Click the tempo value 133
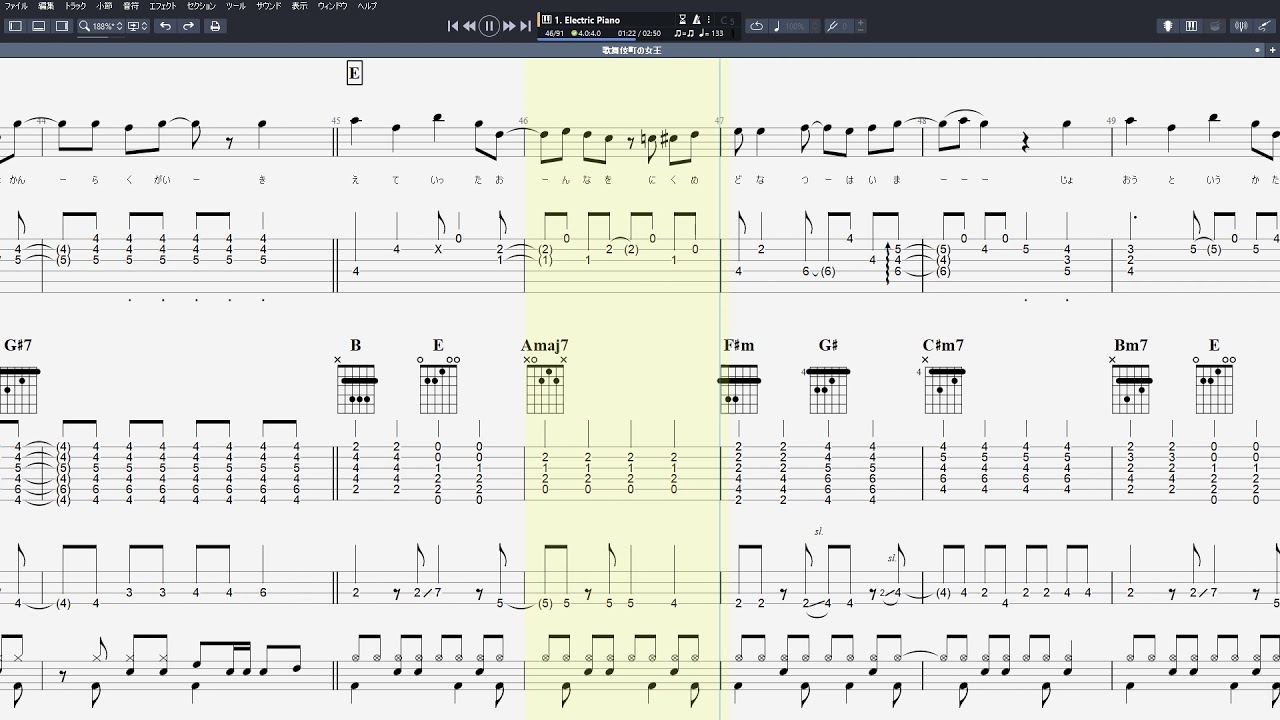The height and width of the screenshot is (720, 1280). click(x=716, y=34)
